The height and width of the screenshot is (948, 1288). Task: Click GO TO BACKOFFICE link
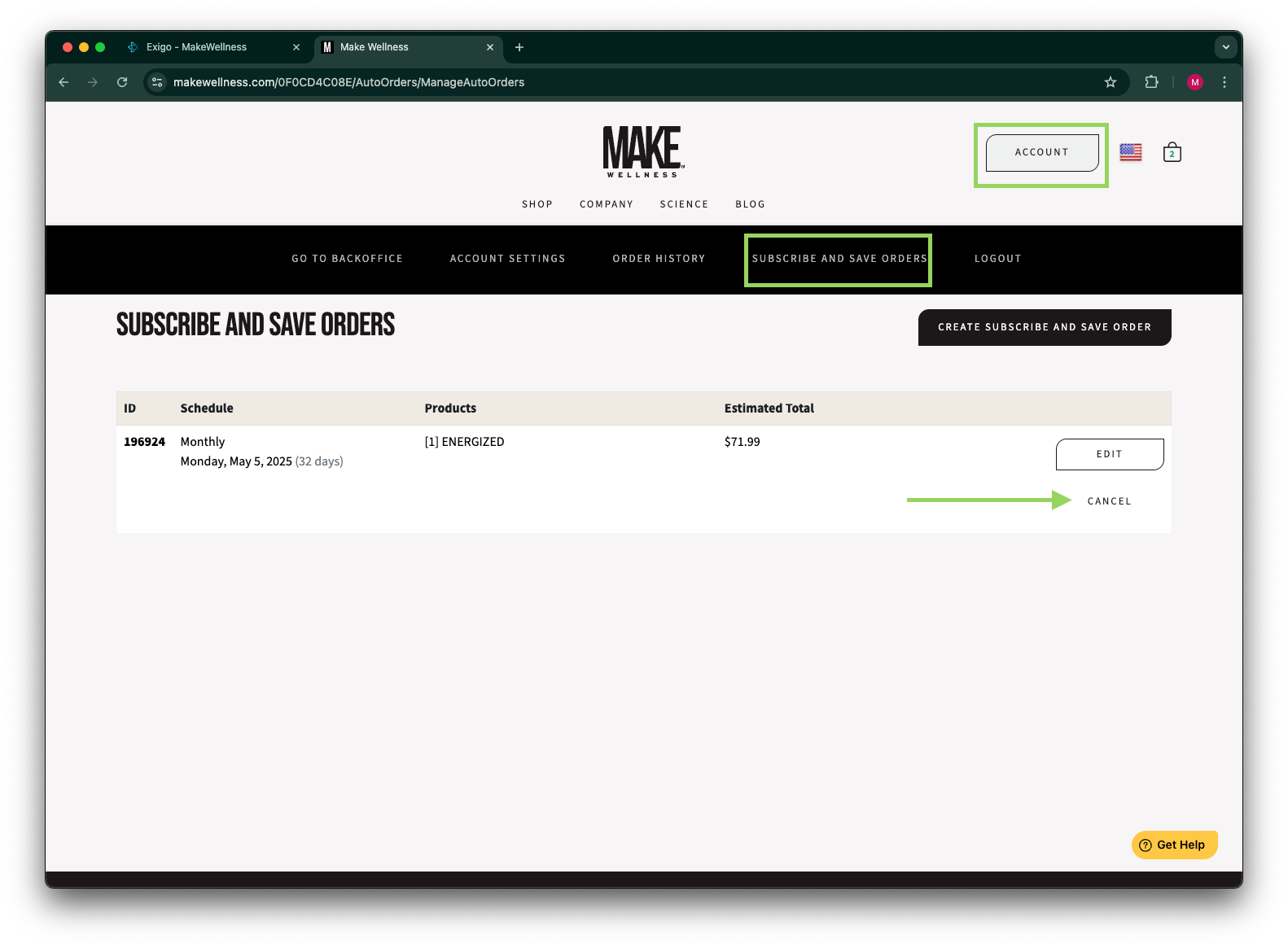click(347, 259)
